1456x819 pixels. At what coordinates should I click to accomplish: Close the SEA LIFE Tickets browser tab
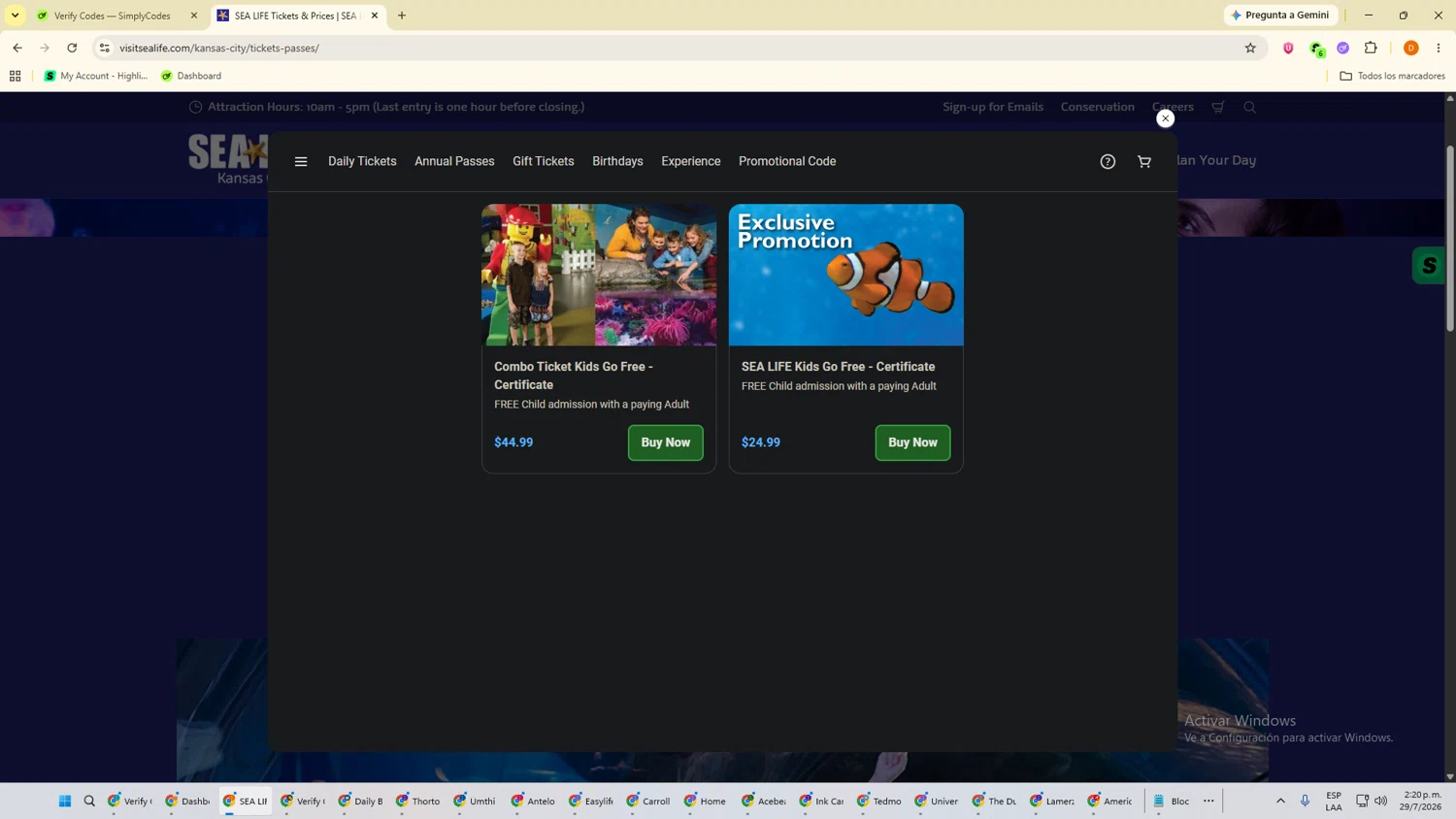coord(375,16)
